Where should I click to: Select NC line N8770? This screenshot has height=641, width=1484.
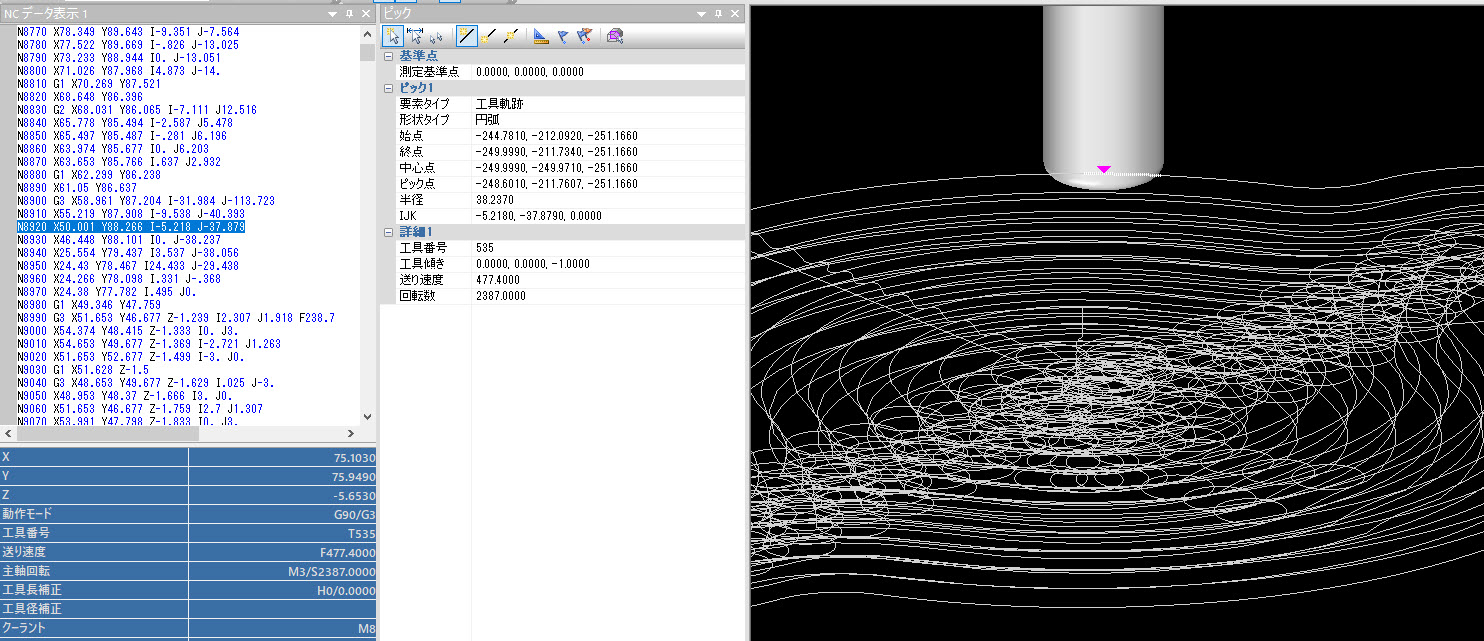point(128,32)
